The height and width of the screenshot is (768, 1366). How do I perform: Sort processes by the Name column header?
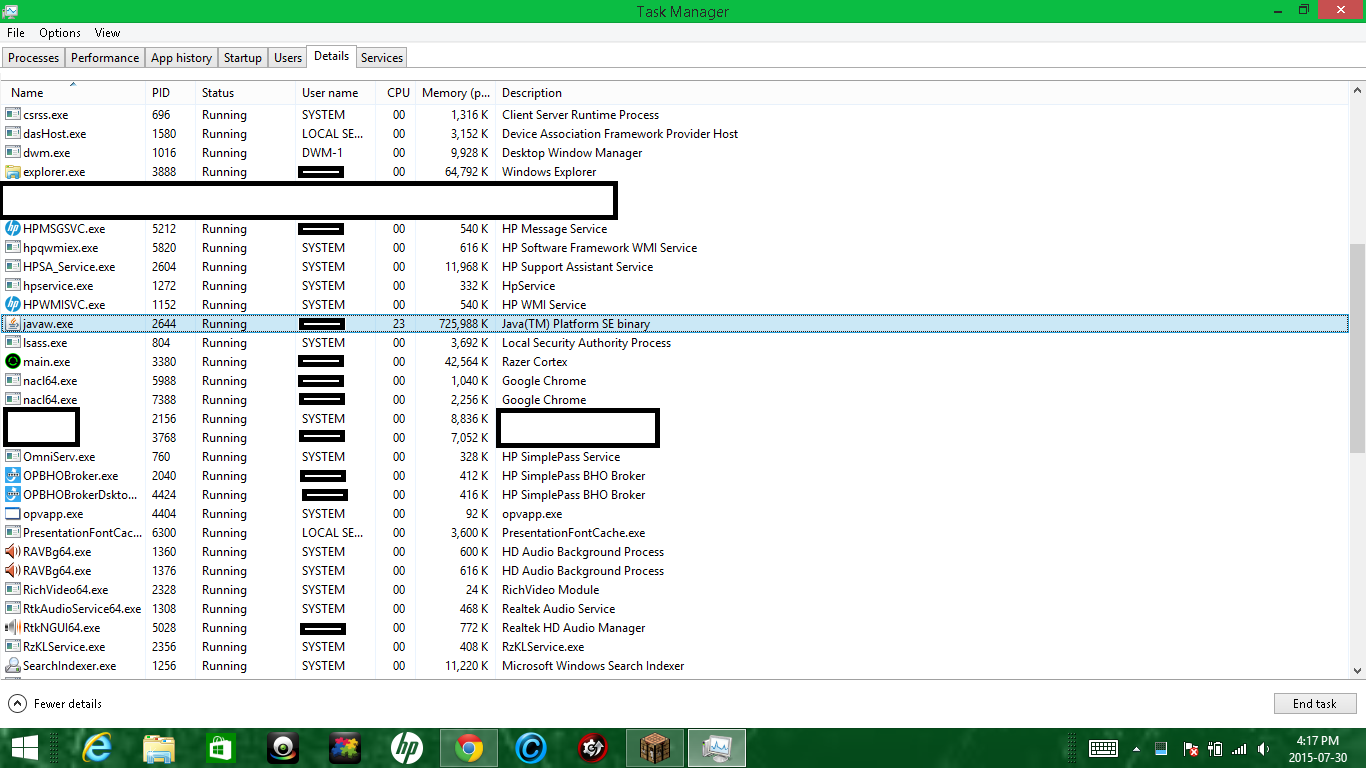click(x=28, y=93)
